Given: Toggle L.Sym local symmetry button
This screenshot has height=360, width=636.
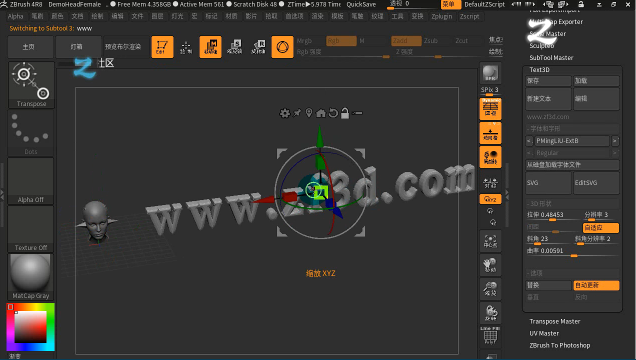Looking at the screenshot, I should coord(490,182).
